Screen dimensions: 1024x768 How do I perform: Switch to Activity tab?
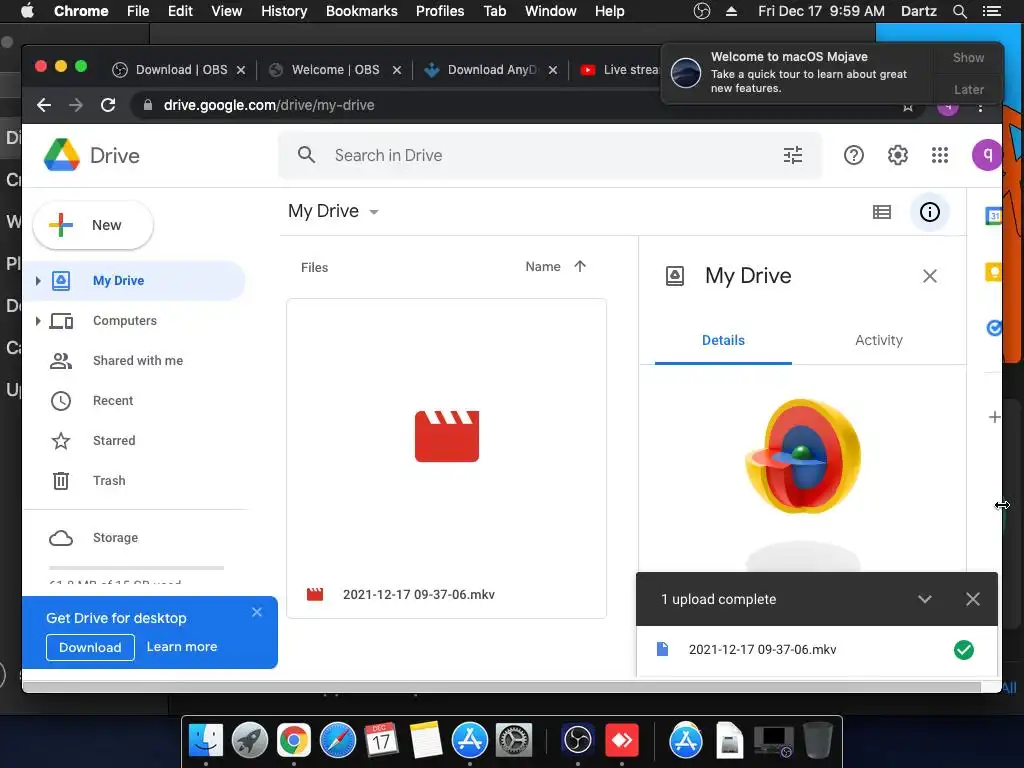click(878, 340)
